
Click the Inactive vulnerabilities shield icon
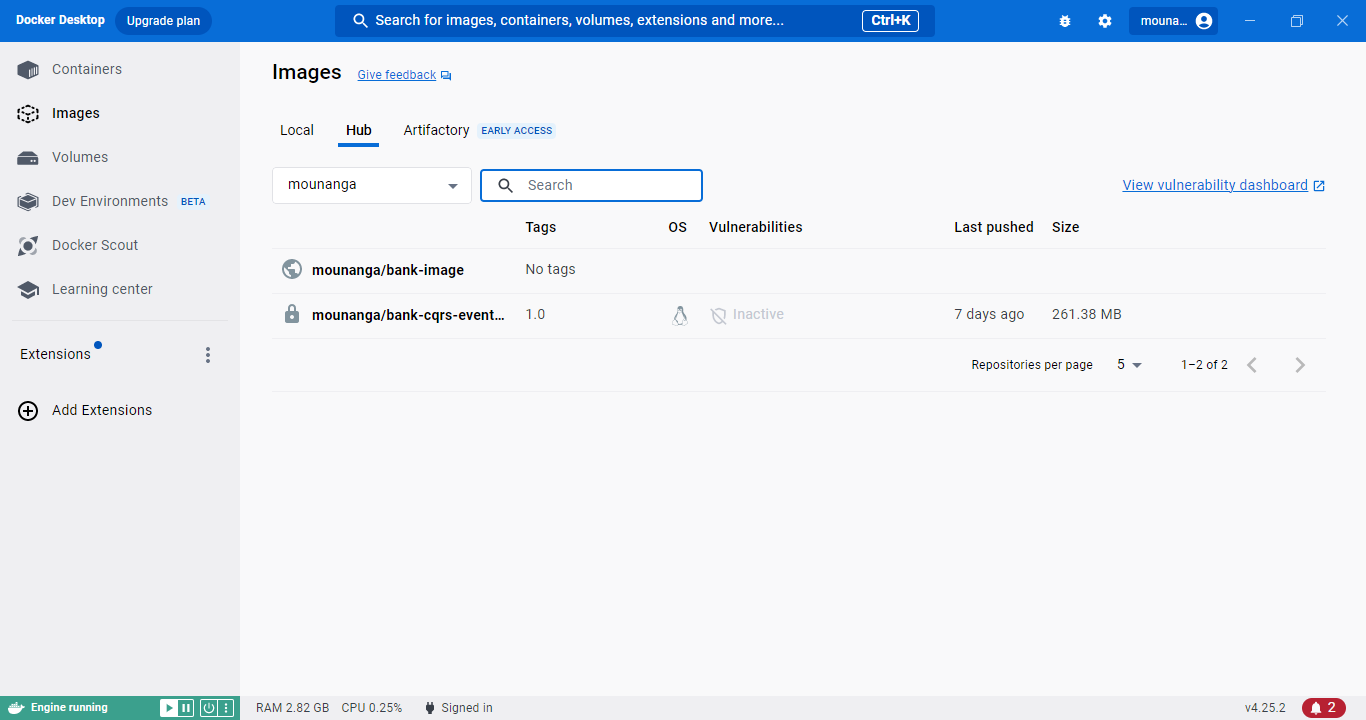(x=718, y=315)
